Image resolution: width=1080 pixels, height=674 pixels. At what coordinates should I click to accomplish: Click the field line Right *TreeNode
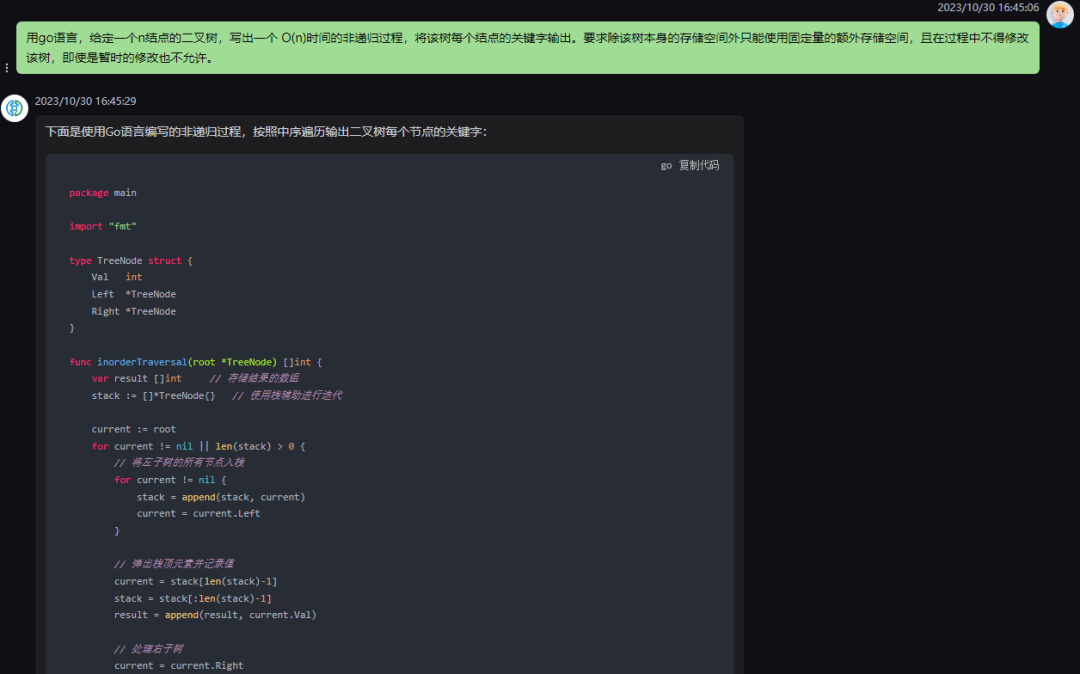[x=134, y=311]
